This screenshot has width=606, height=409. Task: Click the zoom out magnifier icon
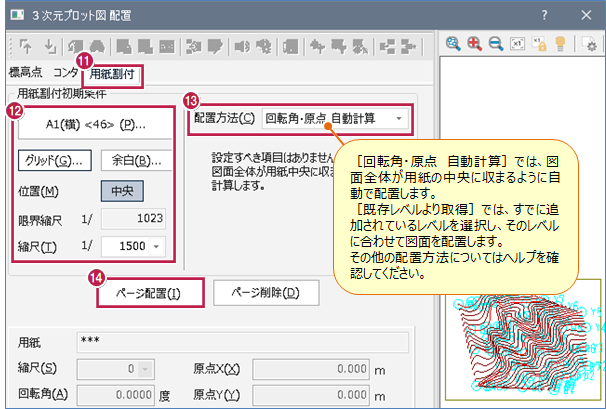(495, 45)
